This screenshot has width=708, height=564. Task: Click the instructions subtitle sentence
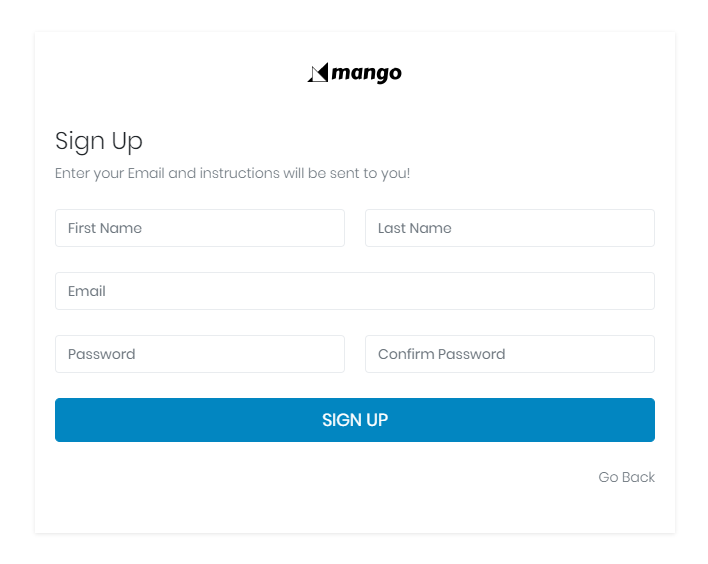tap(232, 173)
